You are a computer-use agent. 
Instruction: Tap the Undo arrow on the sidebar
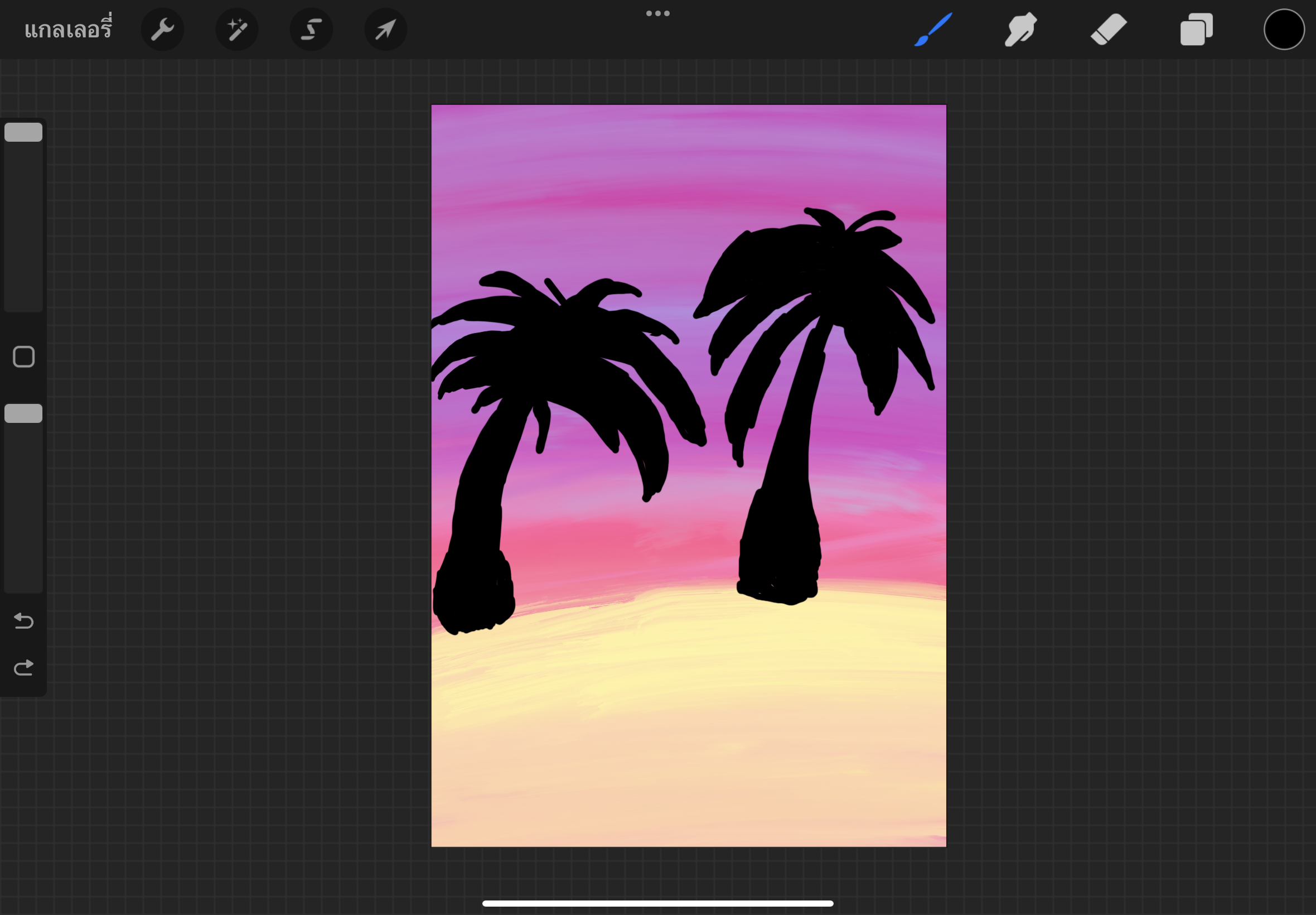coord(23,622)
